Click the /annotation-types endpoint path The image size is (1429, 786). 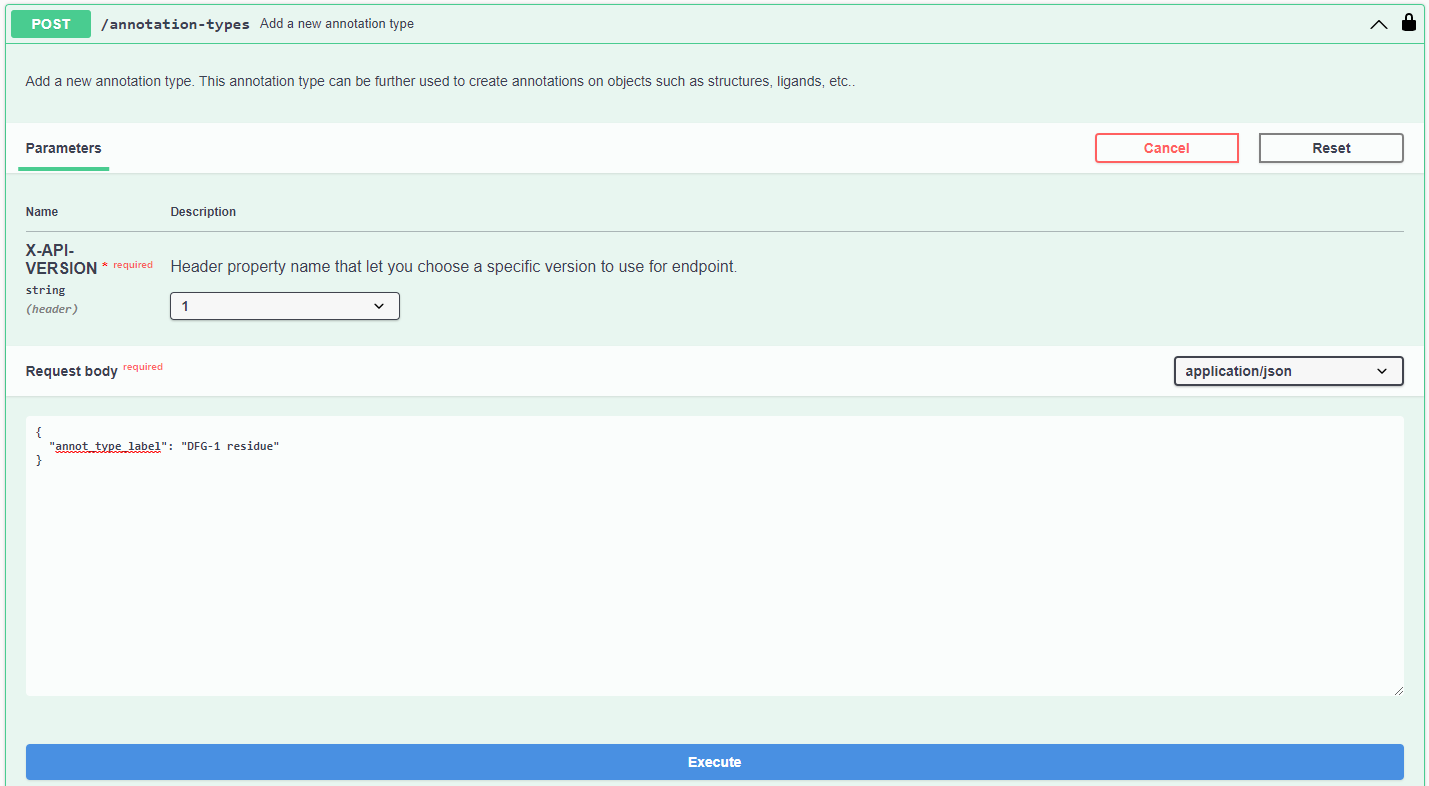175,24
